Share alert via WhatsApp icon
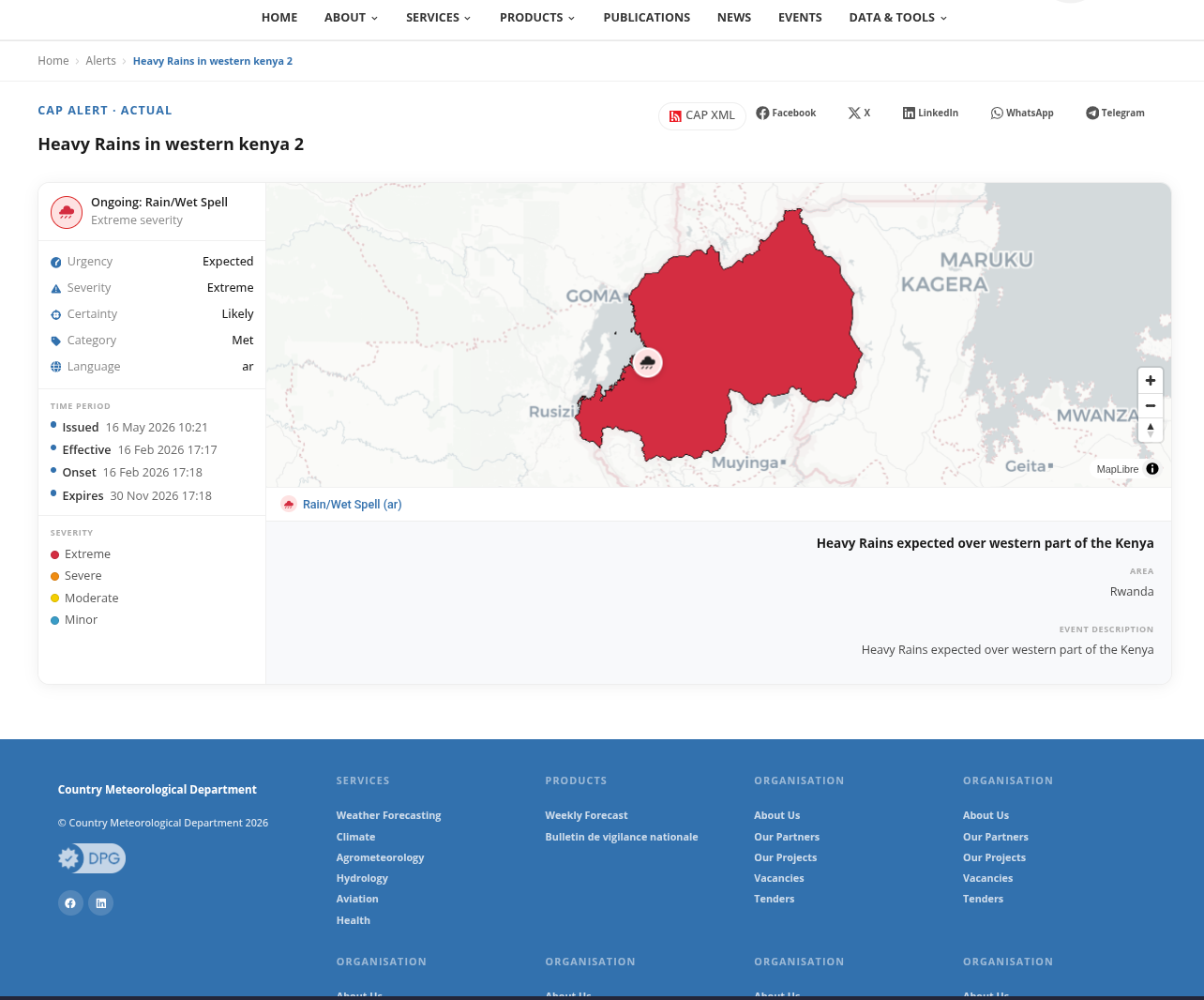The width and height of the screenshot is (1204, 1000). click(997, 113)
